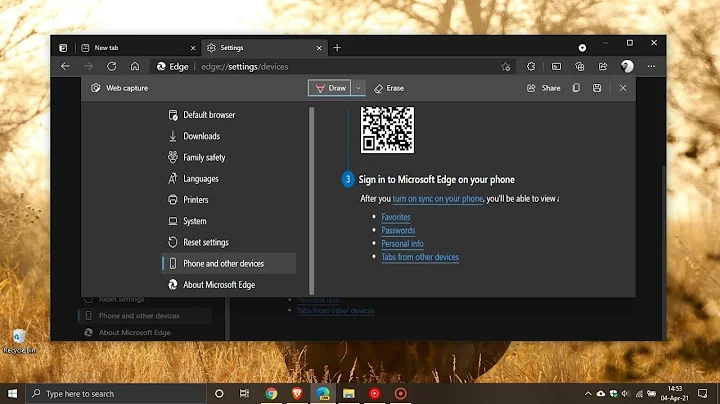Click the QR code image
This screenshot has height=404, width=720.
[387, 130]
